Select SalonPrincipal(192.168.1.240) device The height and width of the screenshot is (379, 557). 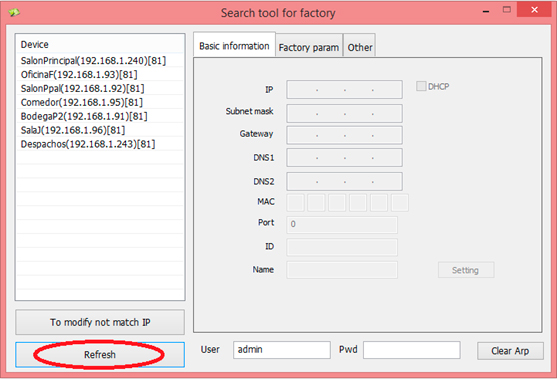tap(100, 61)
